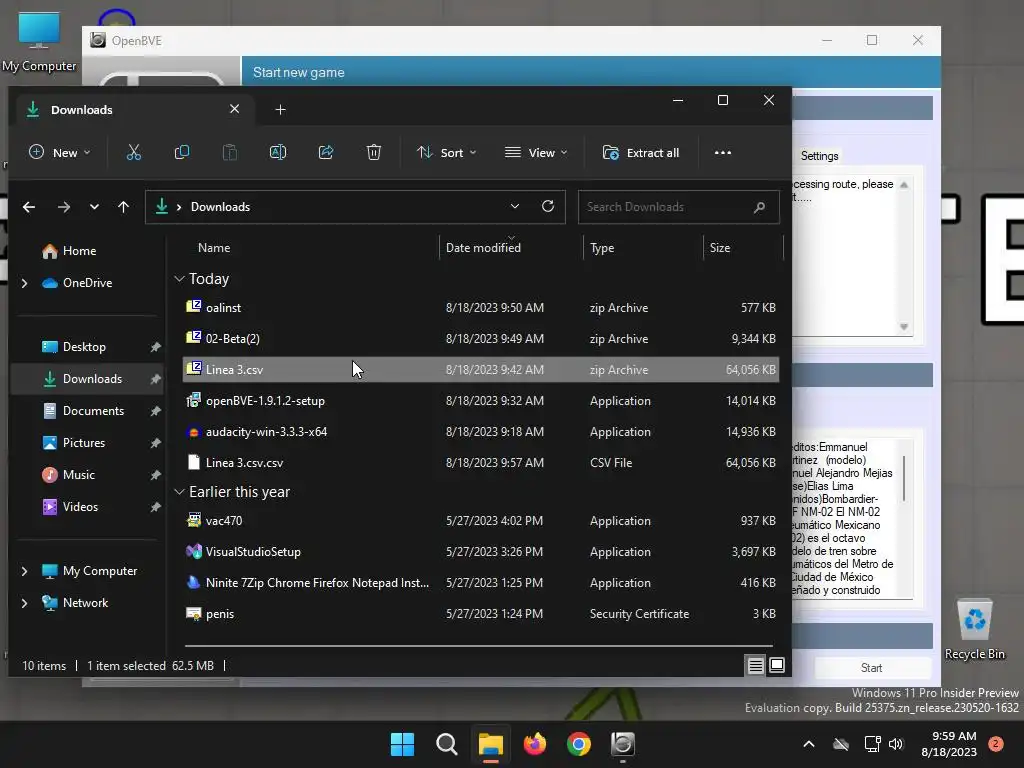Click File Explorer on the taskbar
Image resolution: width=1024 pixels, height=768 pixels.
pos(490,744)
